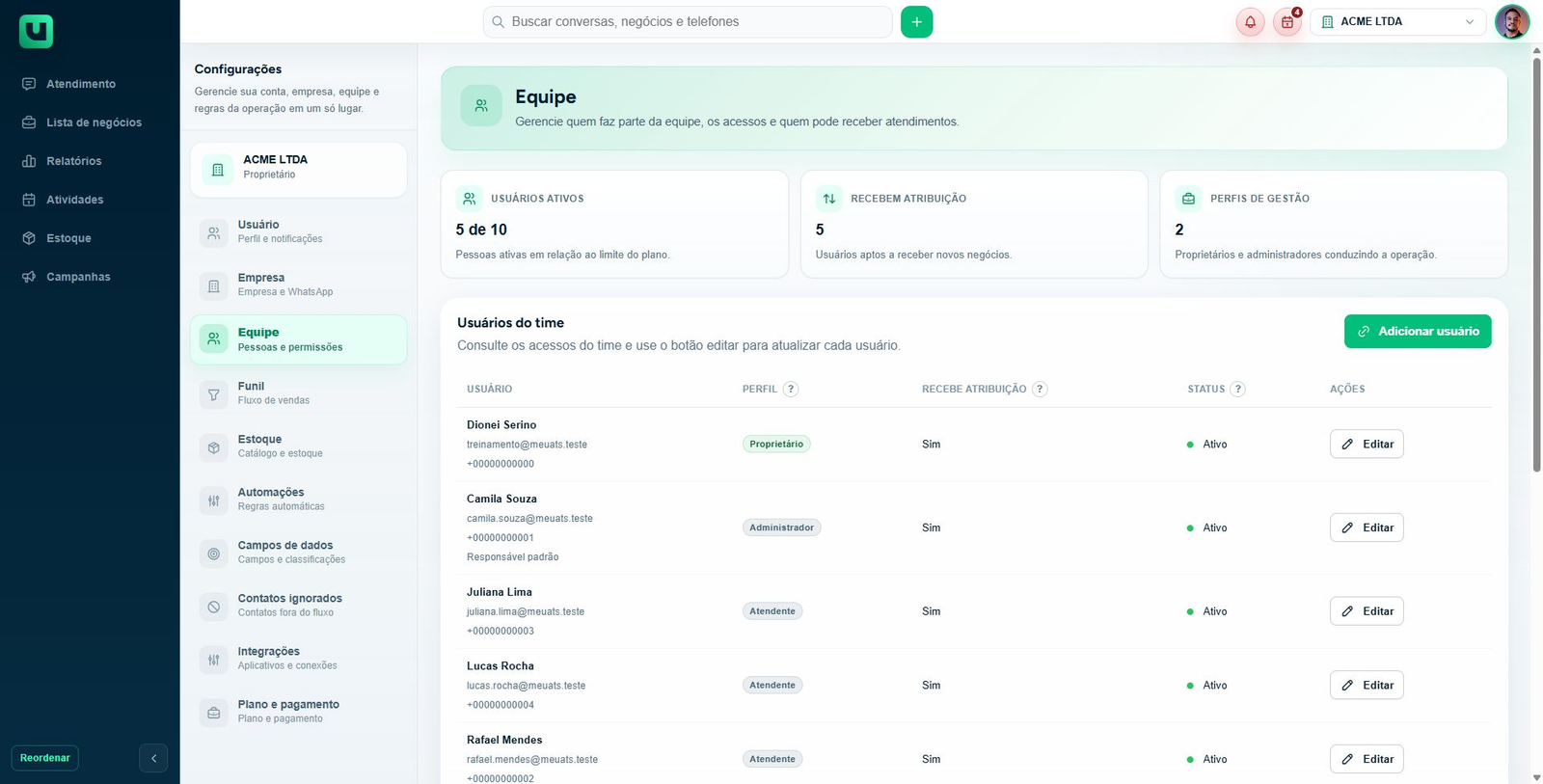Screen dimensions: 1543x784
Task: Focus the Buscar conversas search field
Action: point(688,21)
